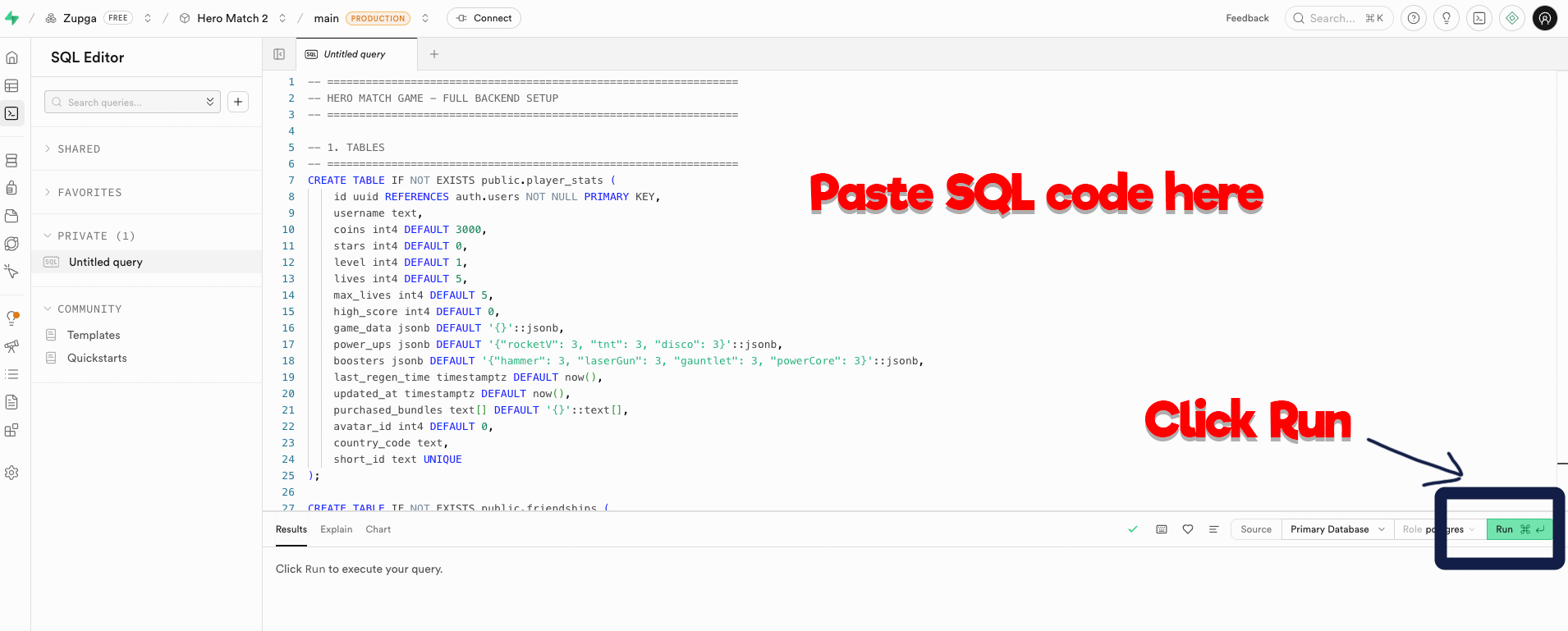Open the Integrations blocks sidebar icon
Screen dimensions: 1568x631
click(11, 430)
